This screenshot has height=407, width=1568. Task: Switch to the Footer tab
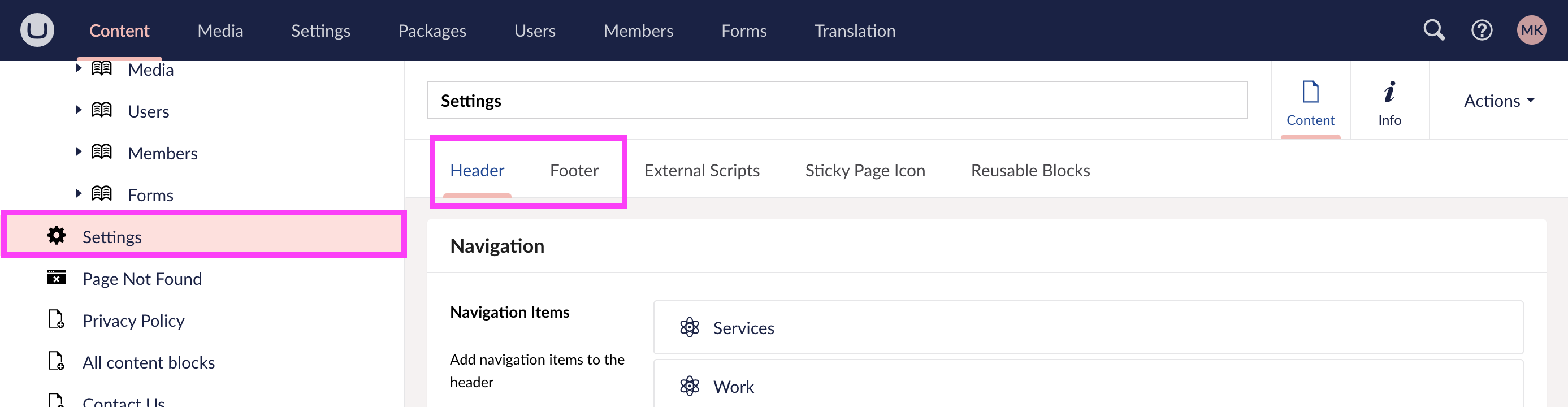(x=574, y=170)
